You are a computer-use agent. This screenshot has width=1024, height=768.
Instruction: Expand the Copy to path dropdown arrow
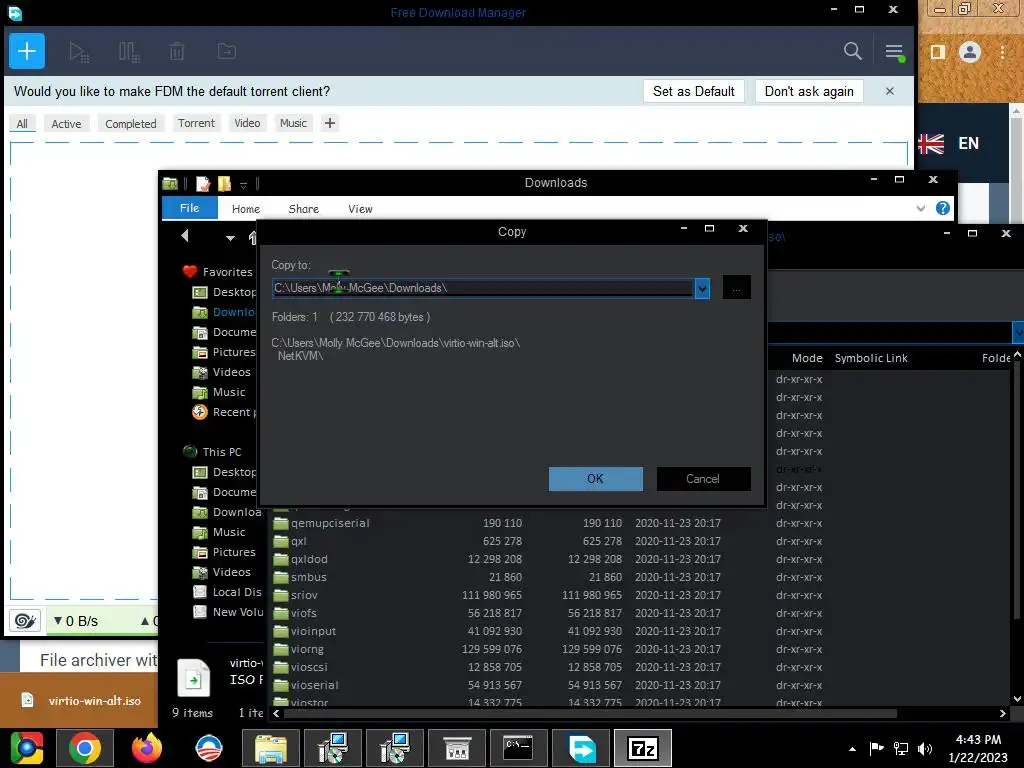click(702, 288)
